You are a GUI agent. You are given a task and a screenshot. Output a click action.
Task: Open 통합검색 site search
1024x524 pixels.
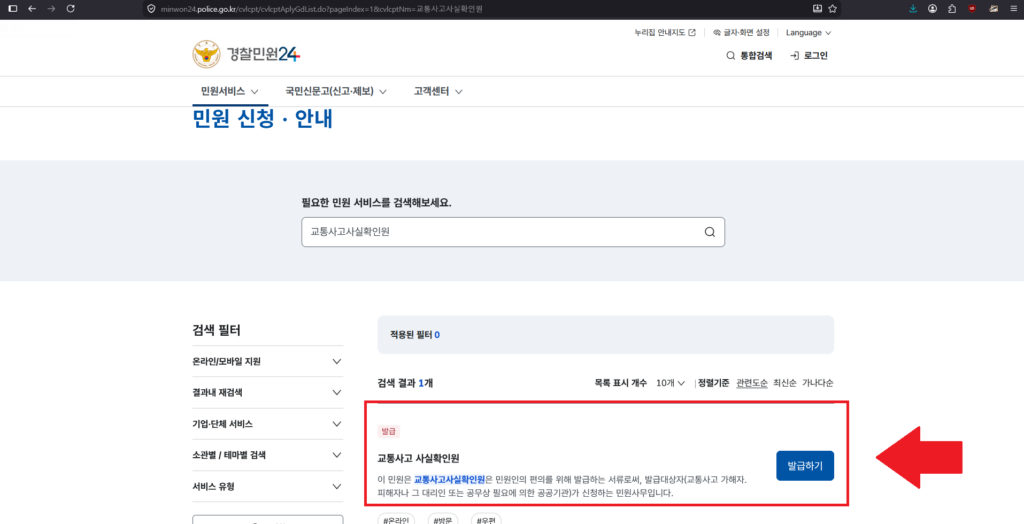(749, 56)
